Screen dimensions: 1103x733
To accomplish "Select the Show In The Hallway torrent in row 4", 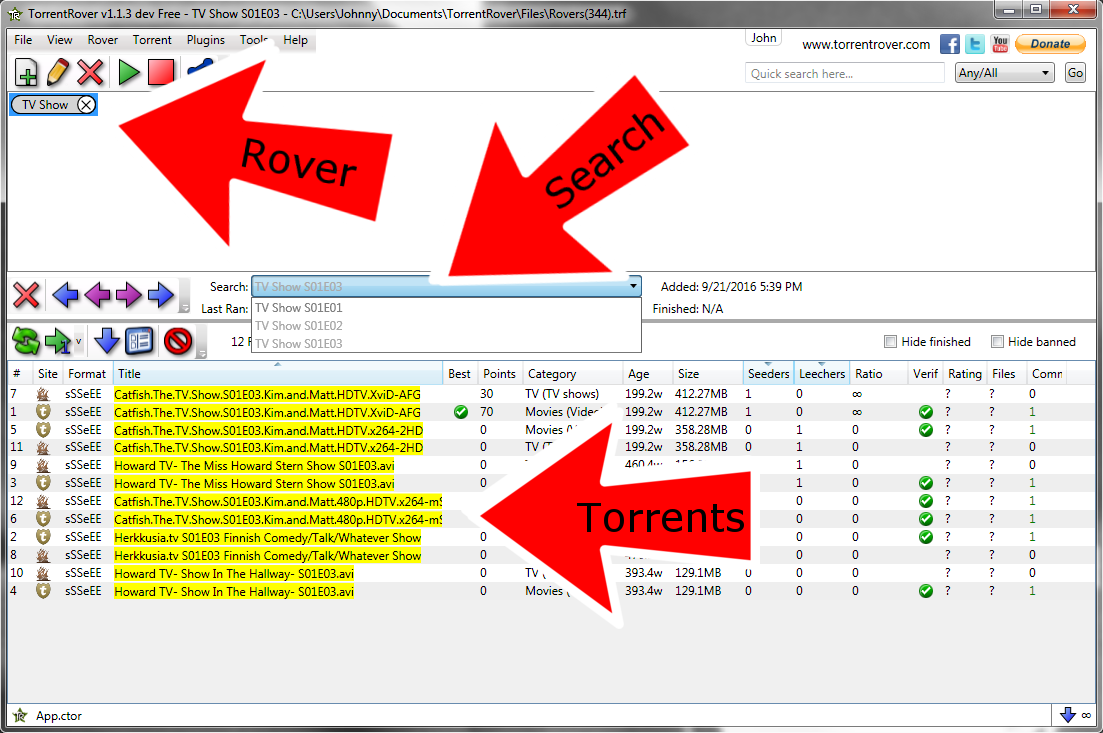I will pos(234,592).
